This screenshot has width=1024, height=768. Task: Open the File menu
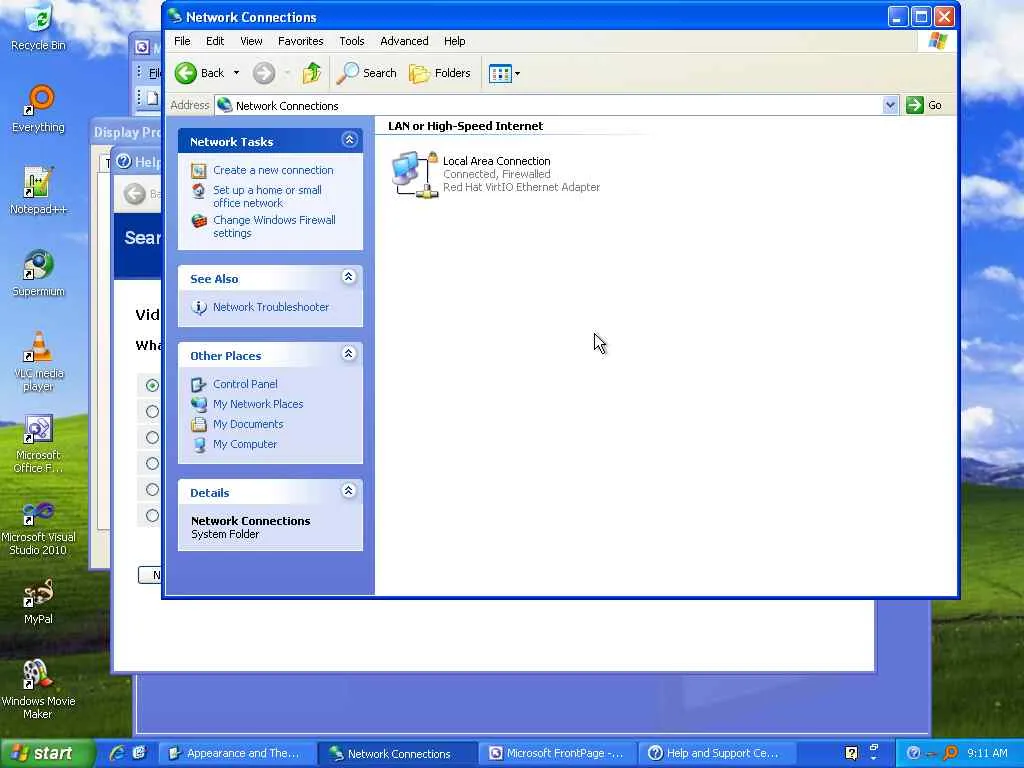(182, 41)
